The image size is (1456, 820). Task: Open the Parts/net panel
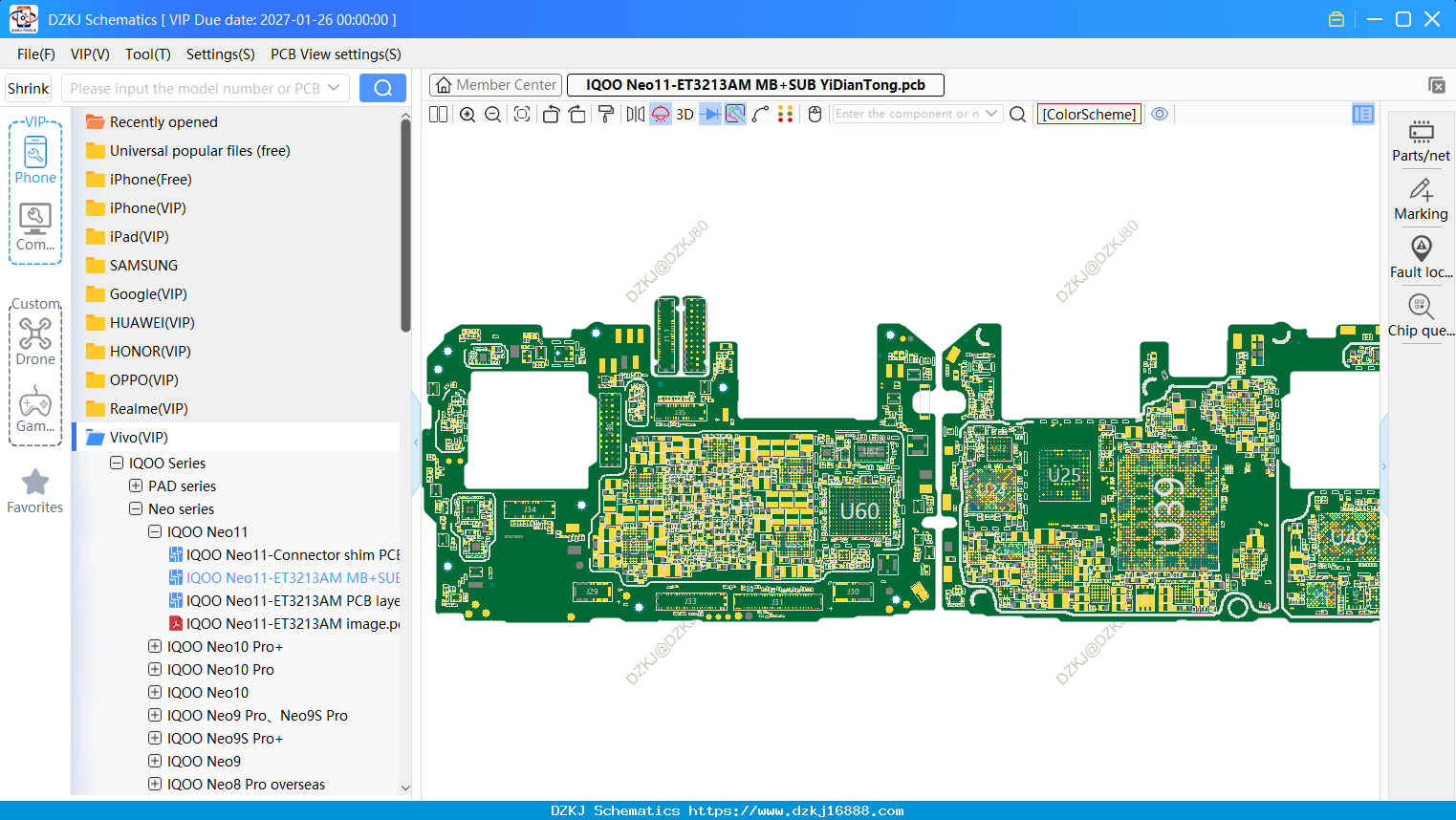pyautogui.click(x=1421, y=141)
